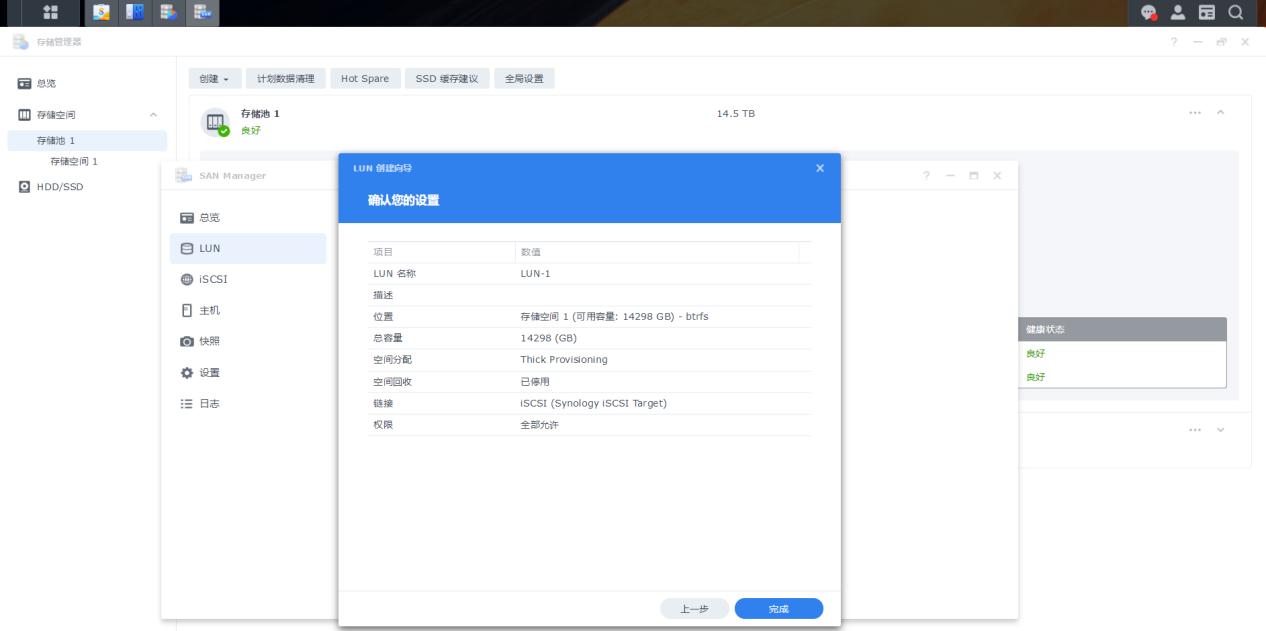Image resolution: width=1266 pixels, height=631 pixels.
Task: Click the 上一步 (Previous) button
Action: tap(694, 608)
